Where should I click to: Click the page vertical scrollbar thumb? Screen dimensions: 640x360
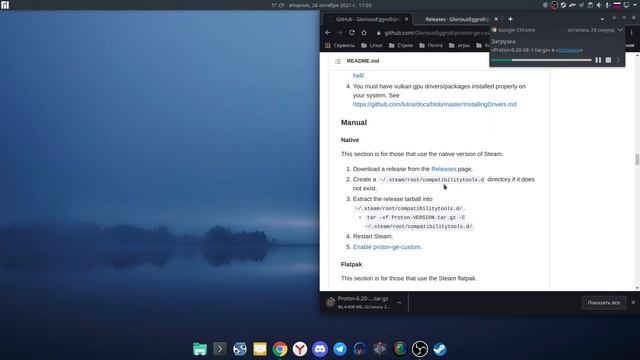[x=637, y=159]
